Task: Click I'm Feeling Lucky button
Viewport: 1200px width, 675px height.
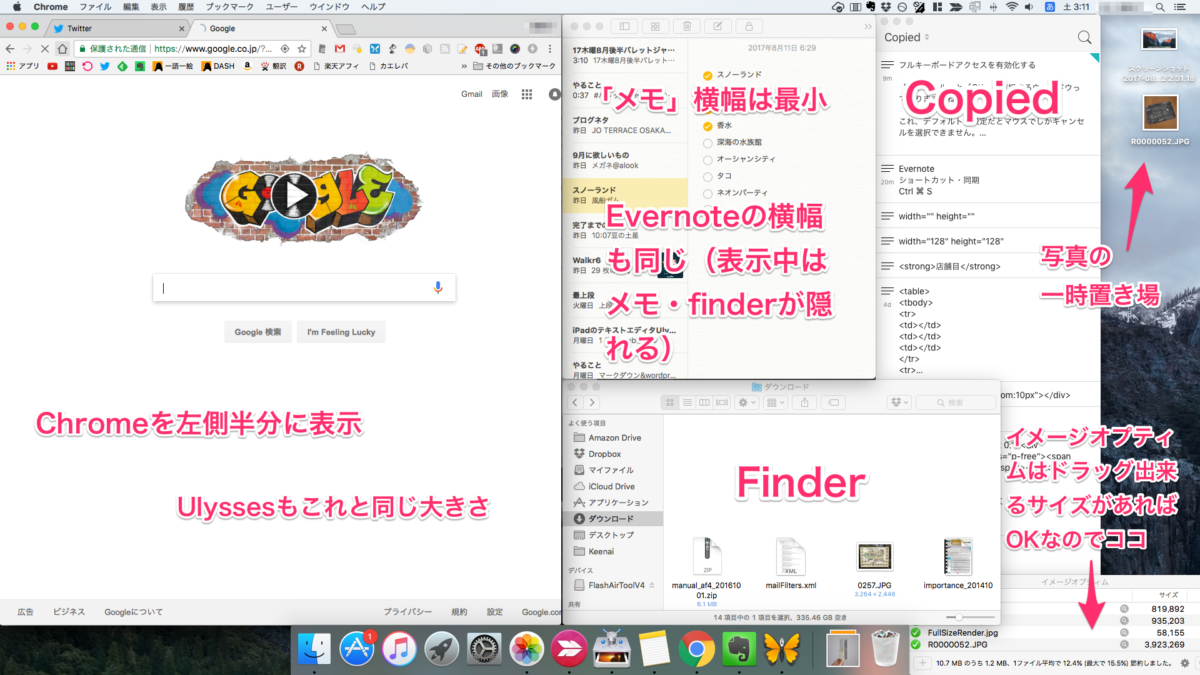Action: (341, 332)
